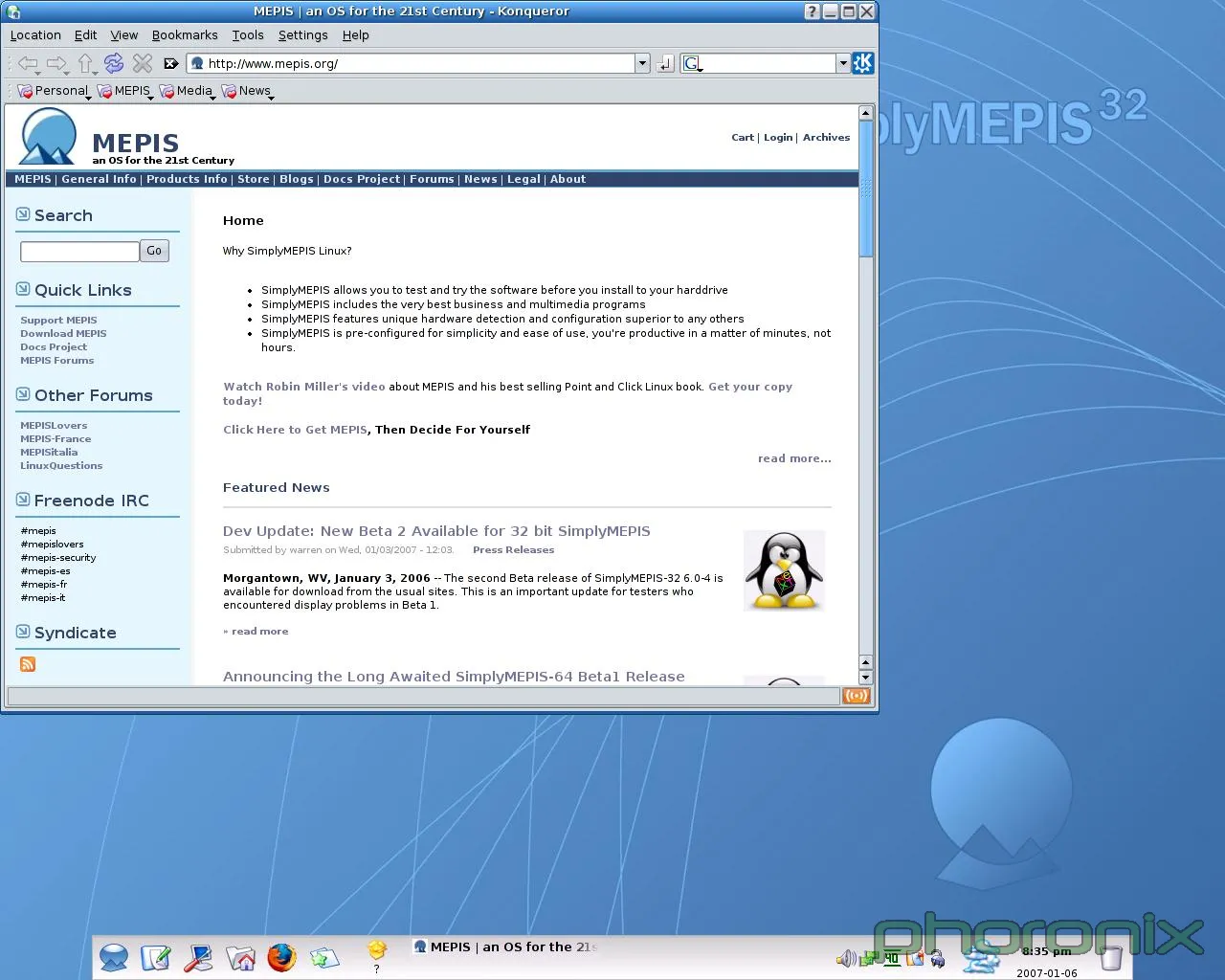Open the Back button history arrow

(x=38, y=73)
